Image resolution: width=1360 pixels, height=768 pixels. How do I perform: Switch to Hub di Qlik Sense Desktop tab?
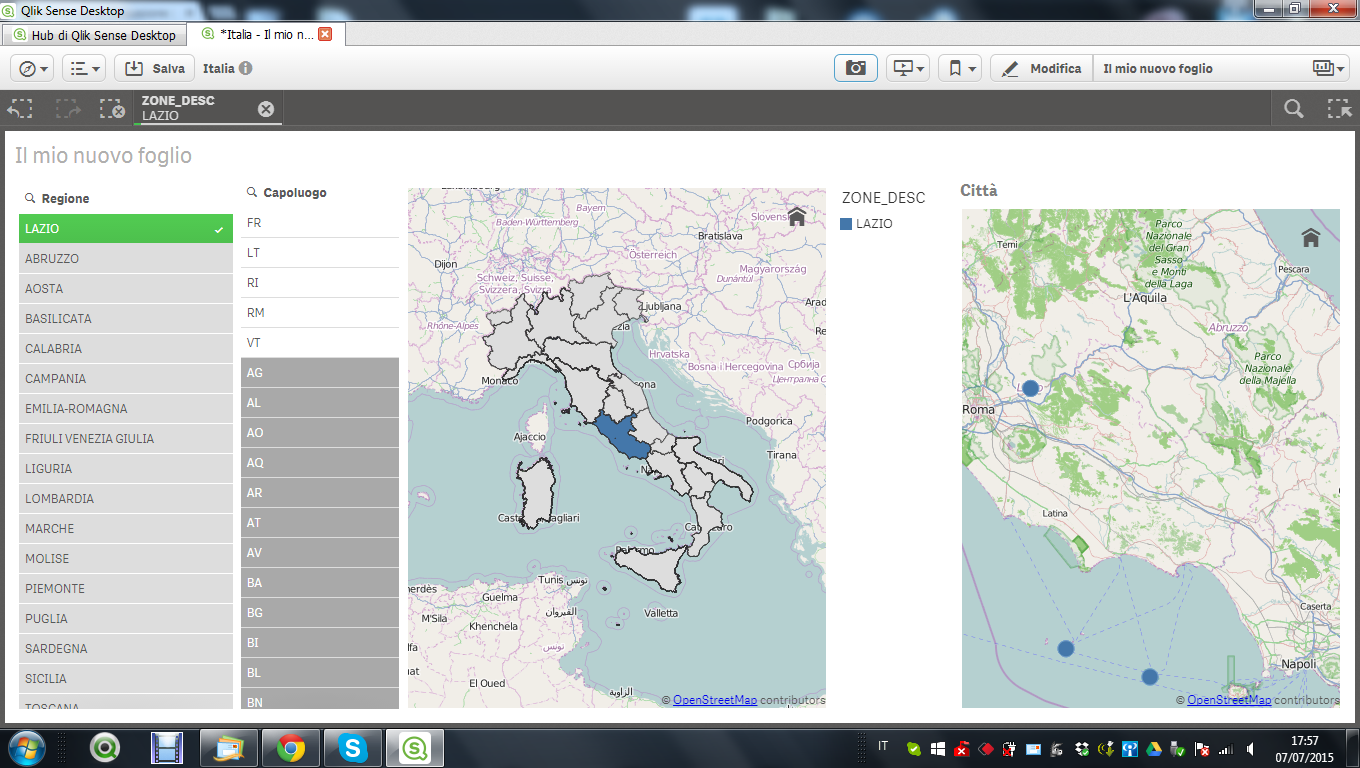pos(95,35)
